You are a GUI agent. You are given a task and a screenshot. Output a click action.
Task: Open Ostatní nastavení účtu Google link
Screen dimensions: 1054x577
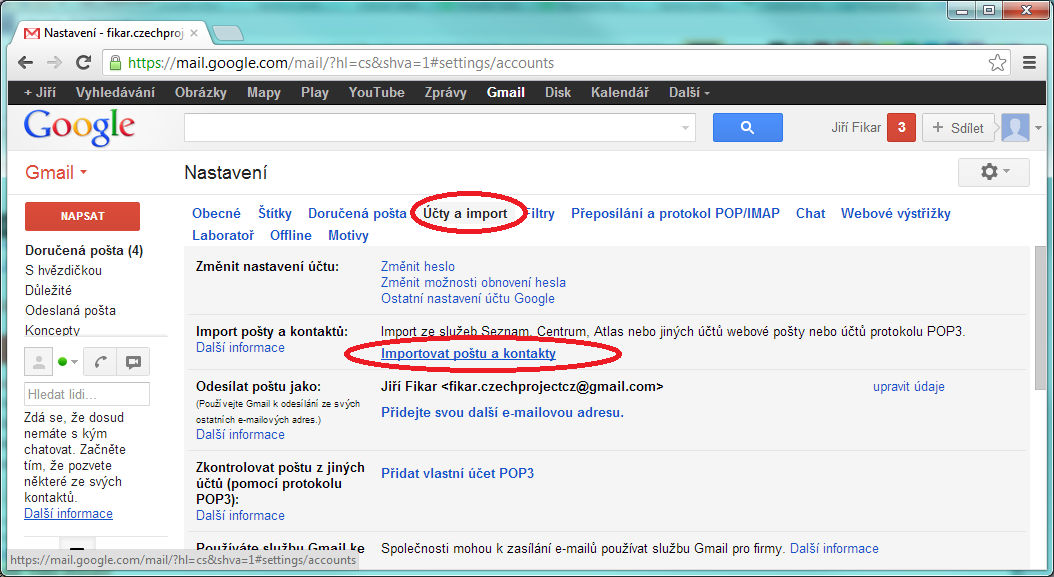[x=468, y=299]
